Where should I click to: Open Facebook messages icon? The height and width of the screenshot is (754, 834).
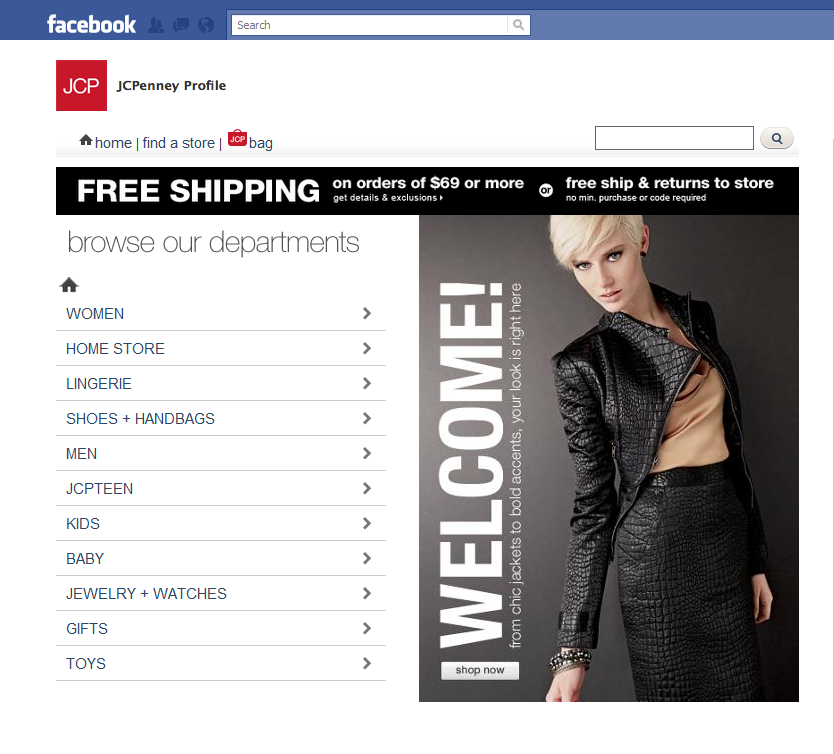point(181,25)
